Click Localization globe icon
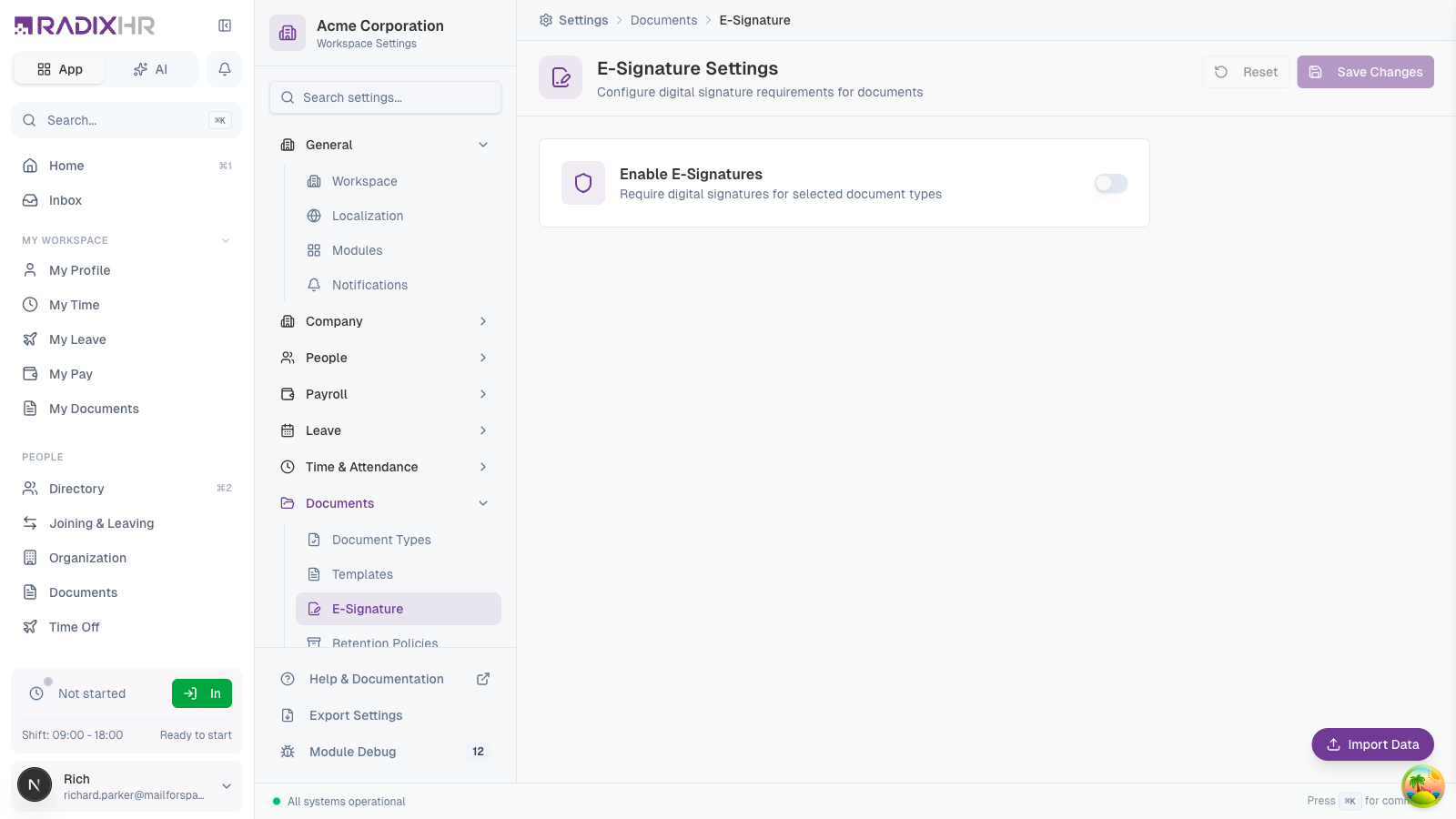The height and width of the screenshot is (819, 1456). (314, 216)
